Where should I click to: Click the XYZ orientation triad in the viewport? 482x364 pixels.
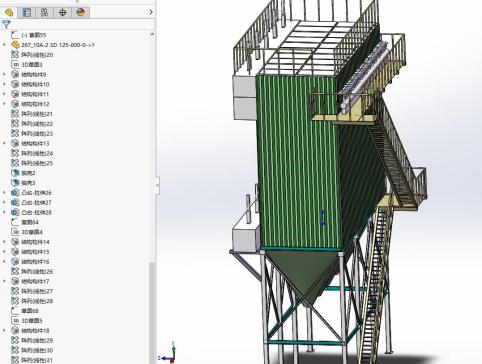click(168, 353)
